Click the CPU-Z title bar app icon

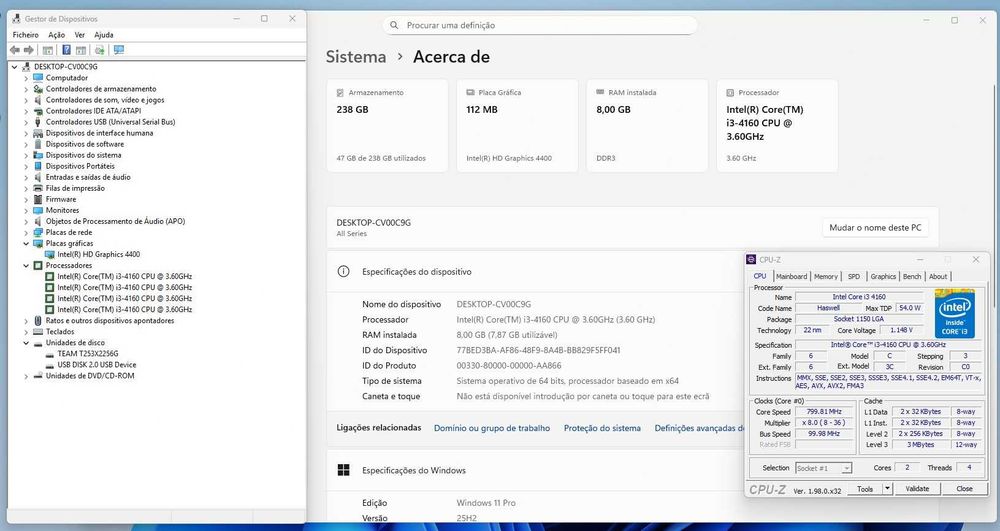[x=751, y=259]
